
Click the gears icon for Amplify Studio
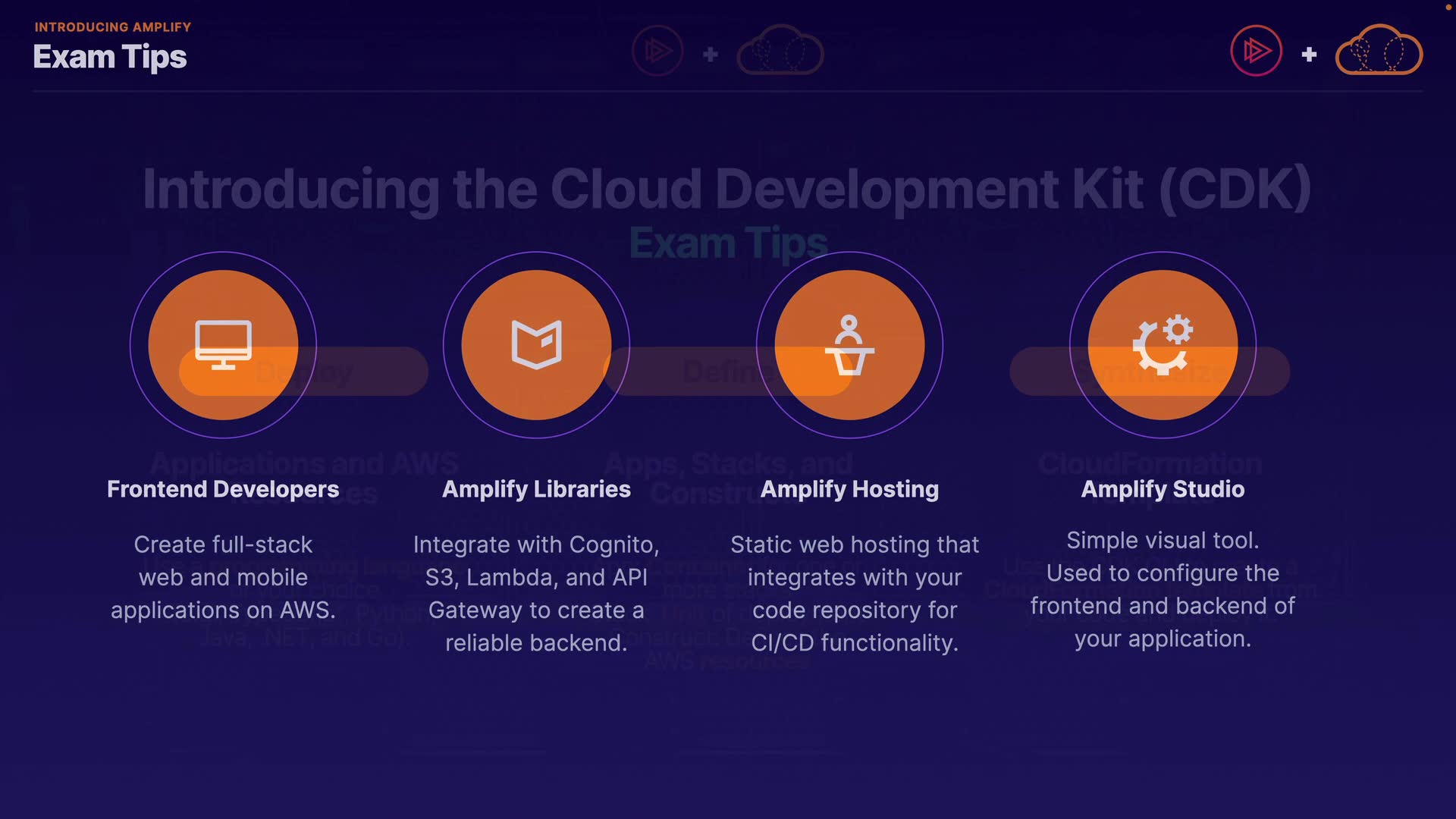click(x=1163, y=344)
